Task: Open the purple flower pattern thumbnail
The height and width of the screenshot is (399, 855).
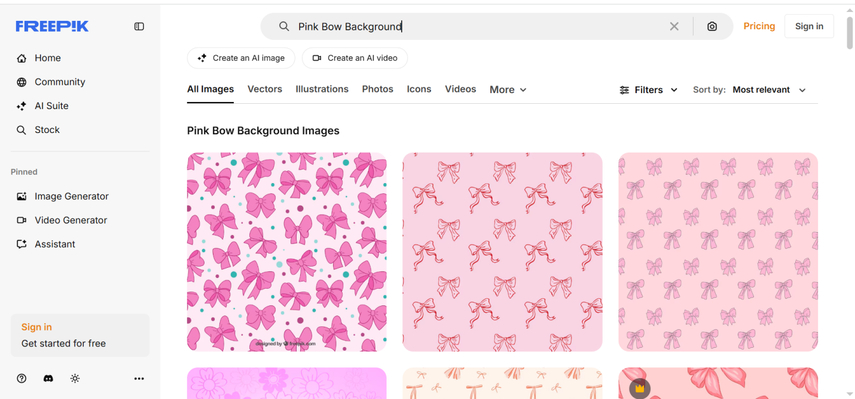Action: [287, 383]
